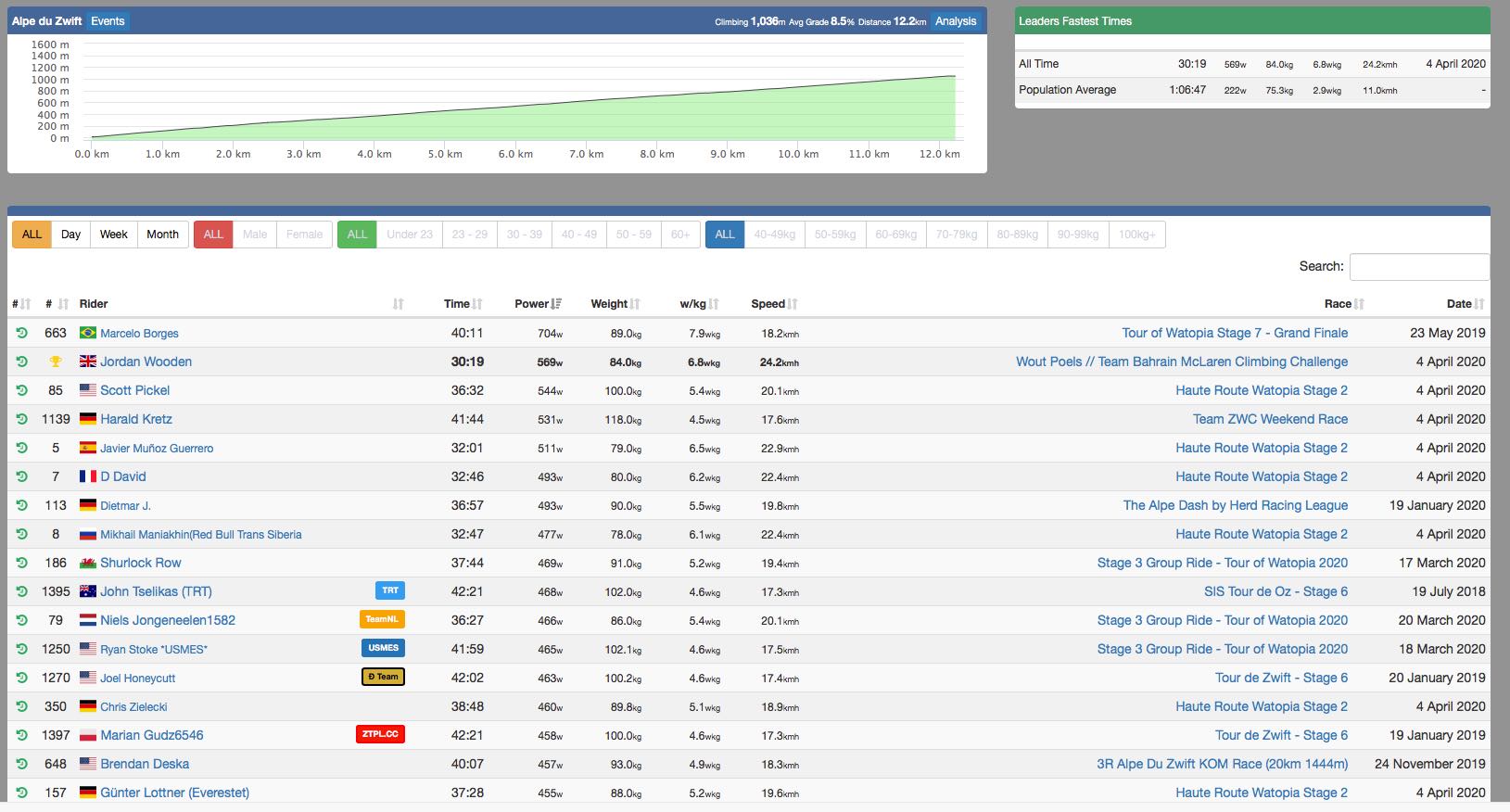Image resolution: width=1510 pixels, height=812 pixels.
Task: Open the Events tab
Action: coord(108,21)
